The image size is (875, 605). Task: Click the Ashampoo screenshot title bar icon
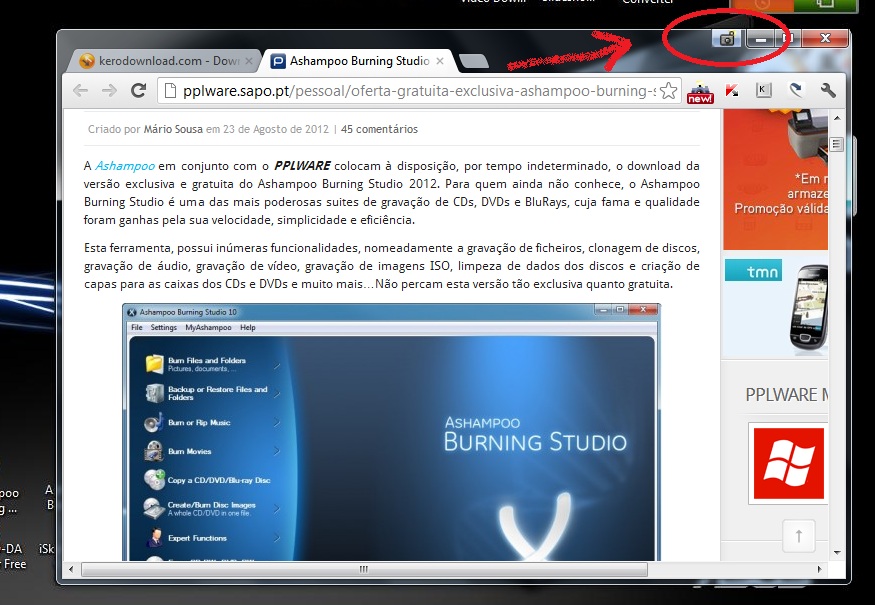click(x=132, y=312)
